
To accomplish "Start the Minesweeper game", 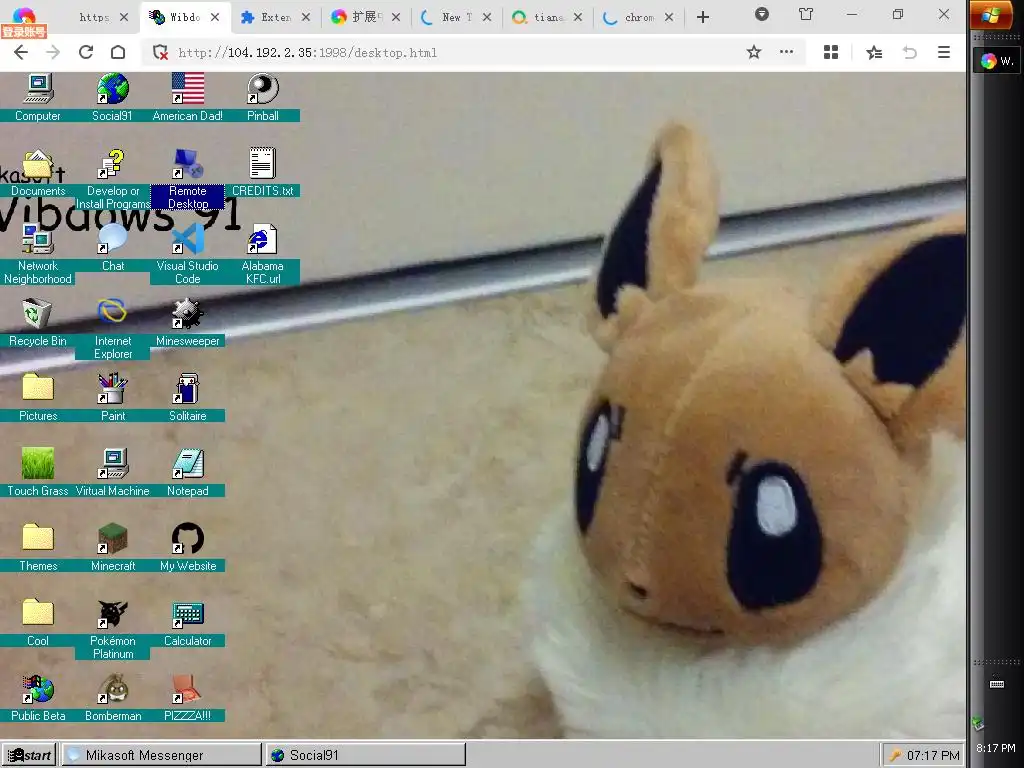I will point(187,322).
